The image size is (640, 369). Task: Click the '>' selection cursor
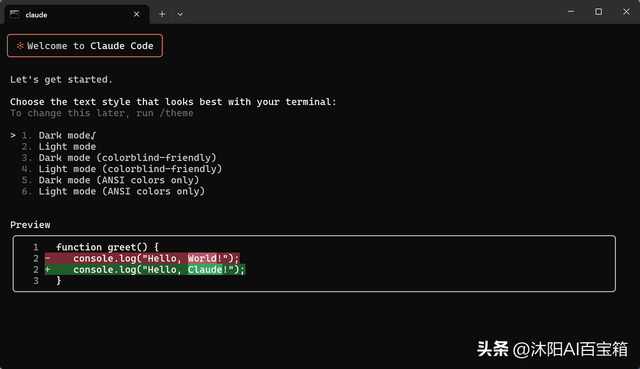point(13,135)
